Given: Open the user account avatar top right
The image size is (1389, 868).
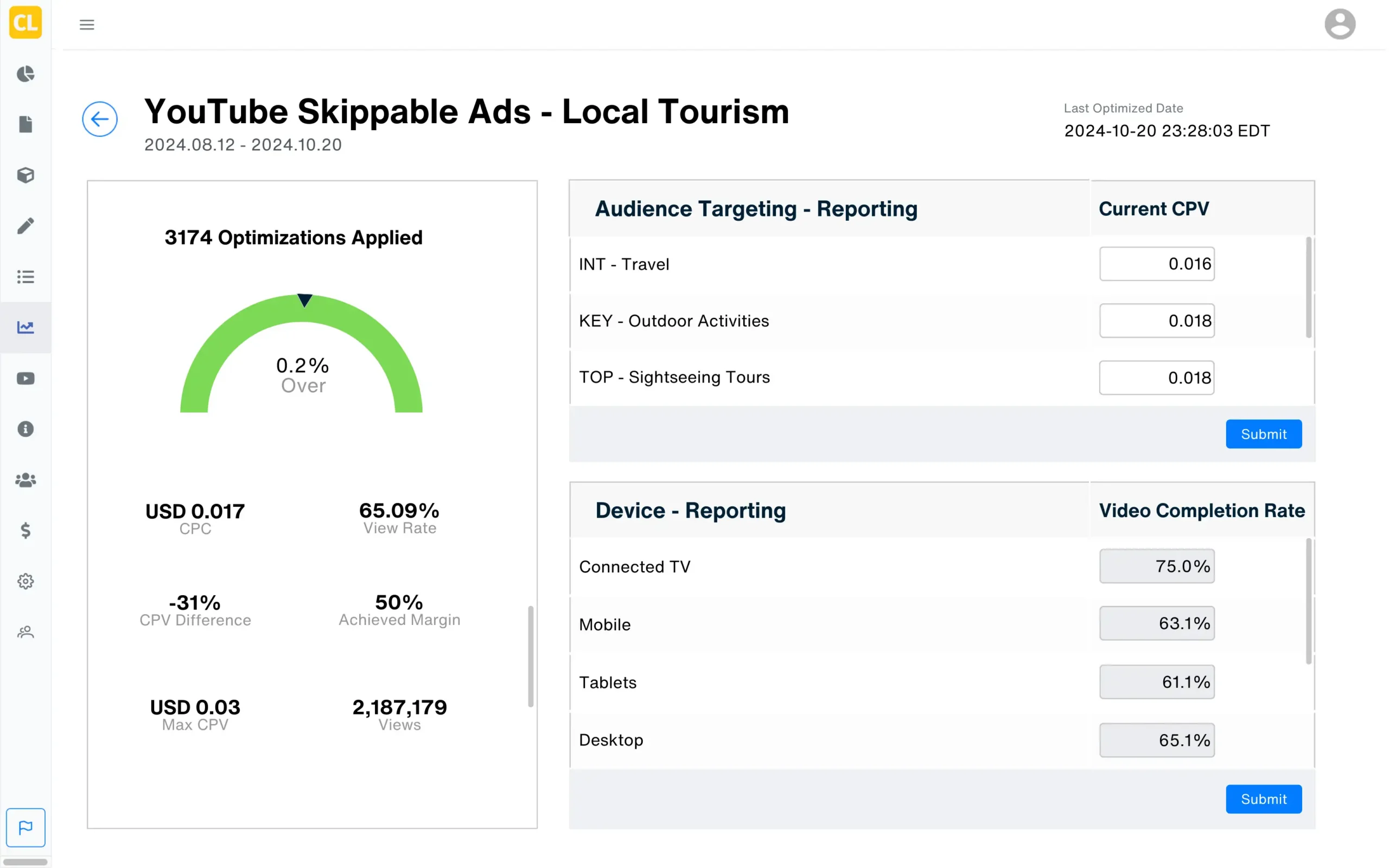Looking at the screenshot, I should 1340,23.
